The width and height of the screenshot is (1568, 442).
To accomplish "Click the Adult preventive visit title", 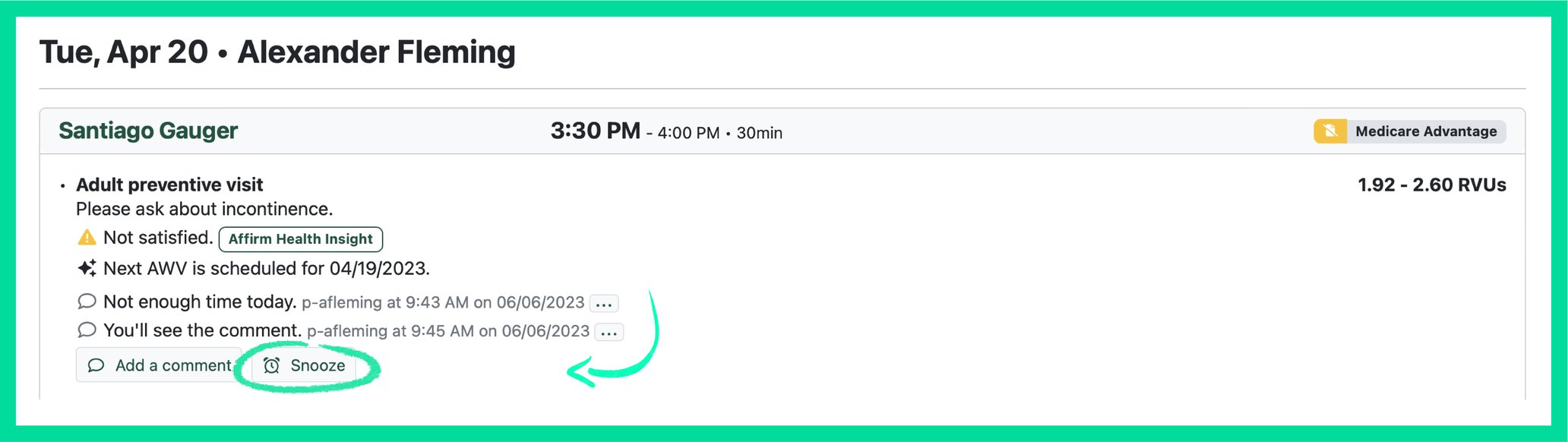I will (x=169, y=185).
